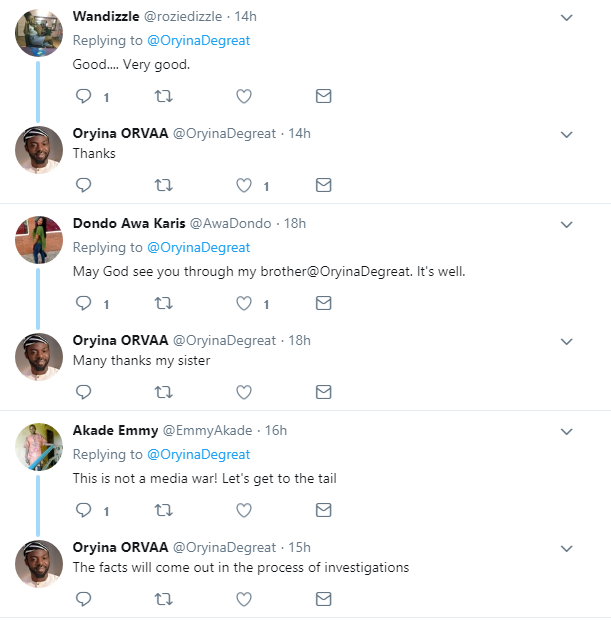The width and height of the screenshot is (611, 621).
Task: Click Wandizzle's avatar thumbnail
Action: coord(40,34)
